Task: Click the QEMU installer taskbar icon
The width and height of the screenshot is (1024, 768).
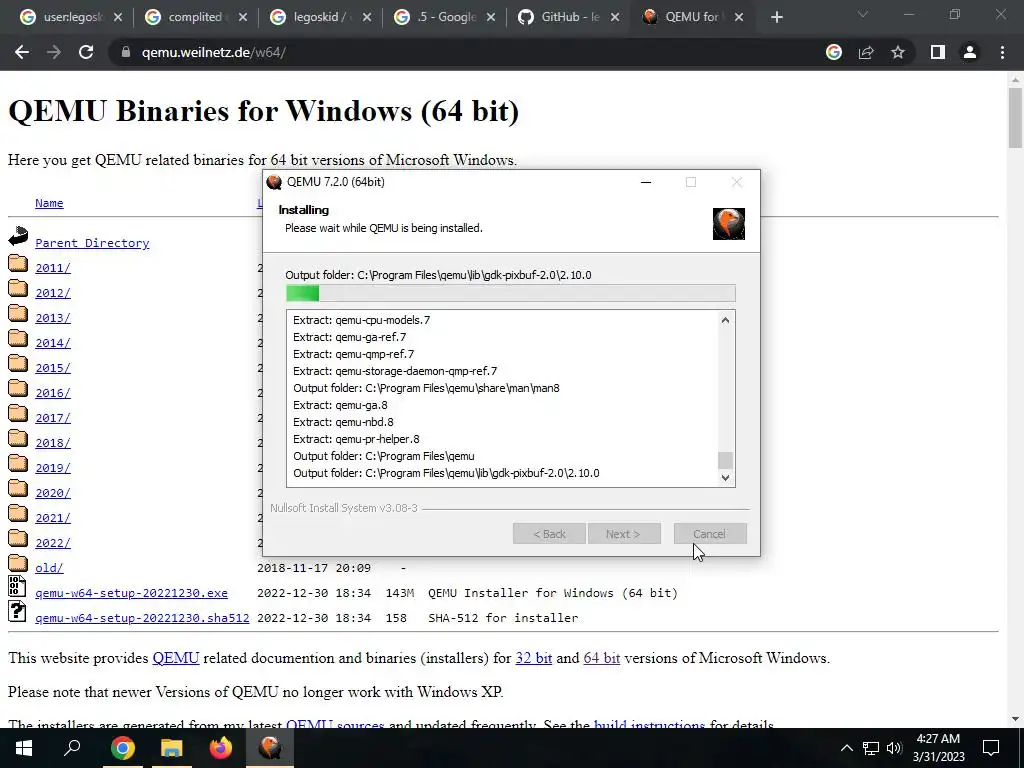Action: tap(270, 748)
